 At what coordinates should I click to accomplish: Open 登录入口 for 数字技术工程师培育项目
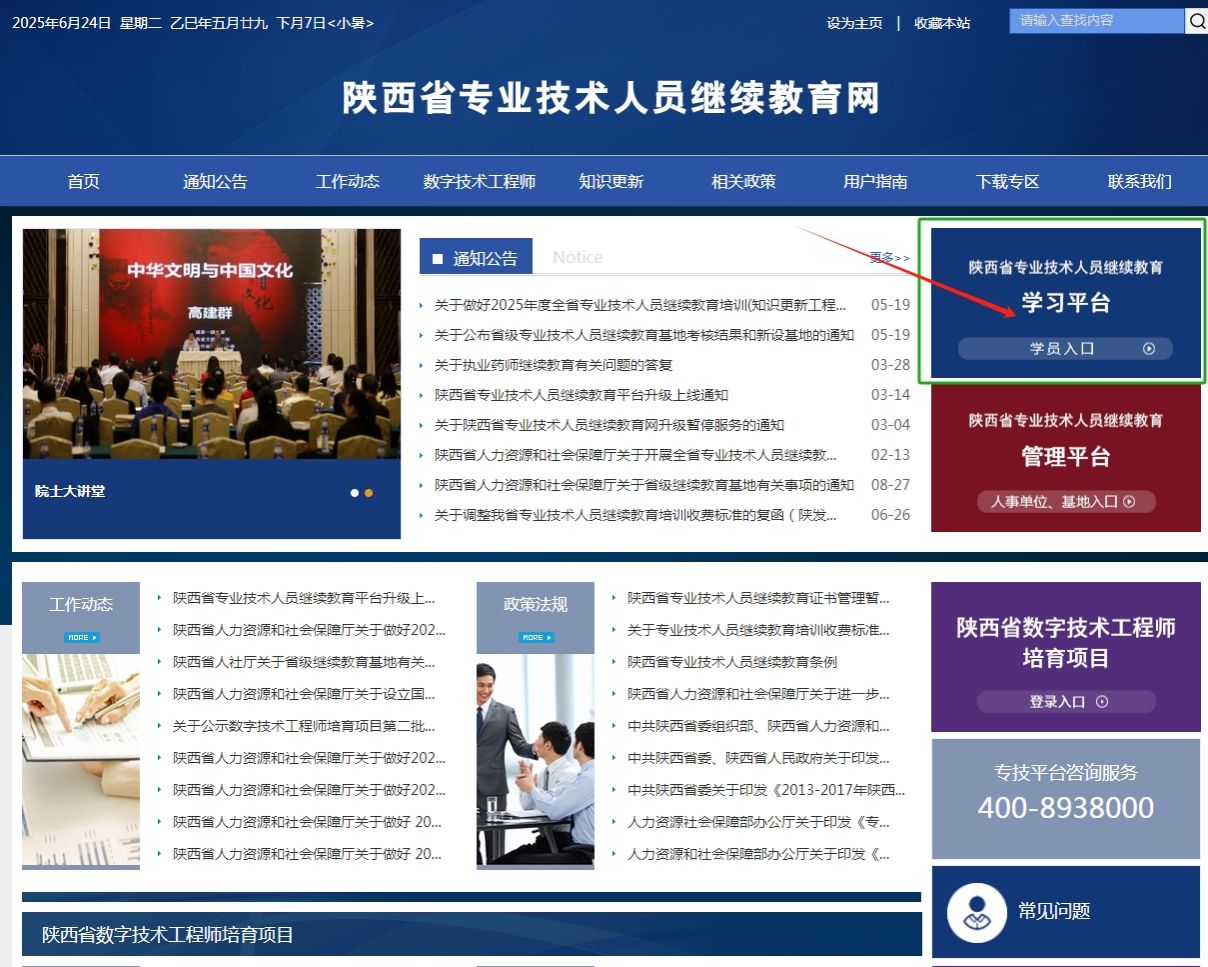pos(1066,702)
